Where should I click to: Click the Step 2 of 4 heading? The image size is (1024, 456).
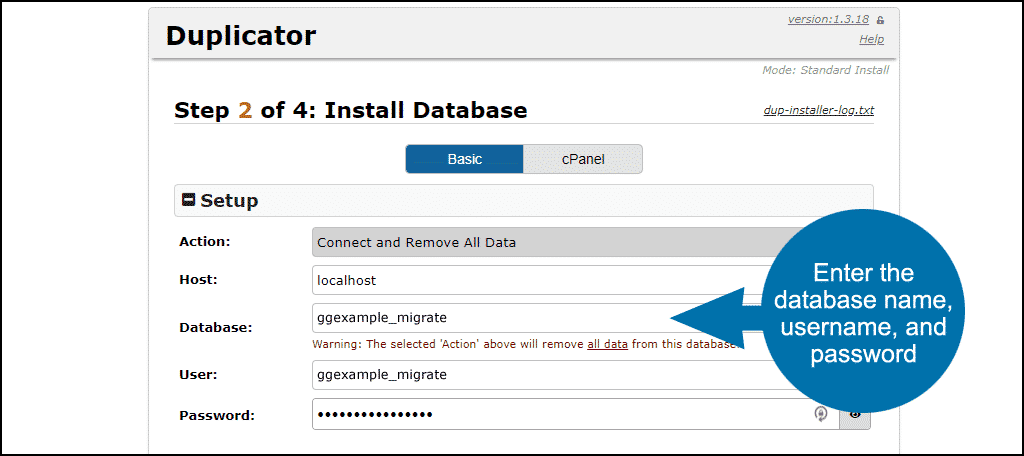[x=351, y=110]
